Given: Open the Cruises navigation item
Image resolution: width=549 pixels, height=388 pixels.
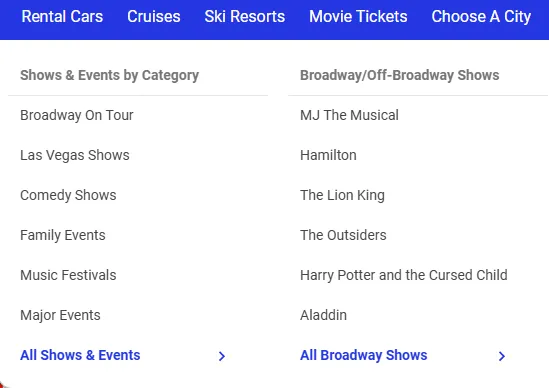Looking at the screenshot, I should click(154, 16).
